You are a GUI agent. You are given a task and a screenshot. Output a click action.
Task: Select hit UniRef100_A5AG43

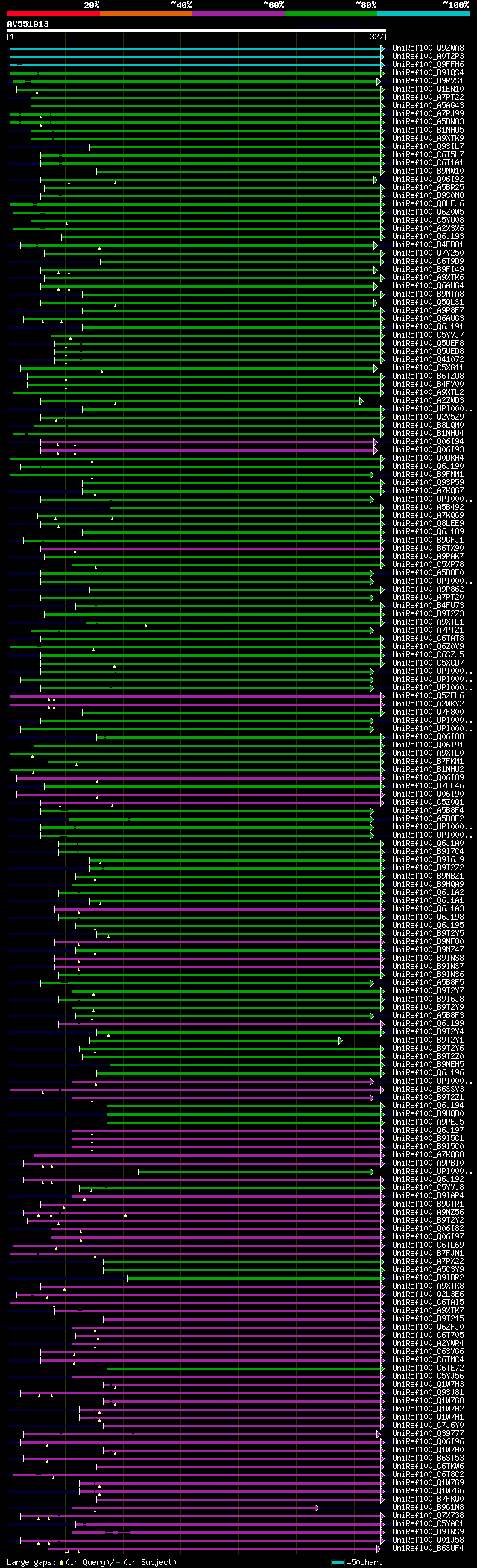(x=428, y=106)
